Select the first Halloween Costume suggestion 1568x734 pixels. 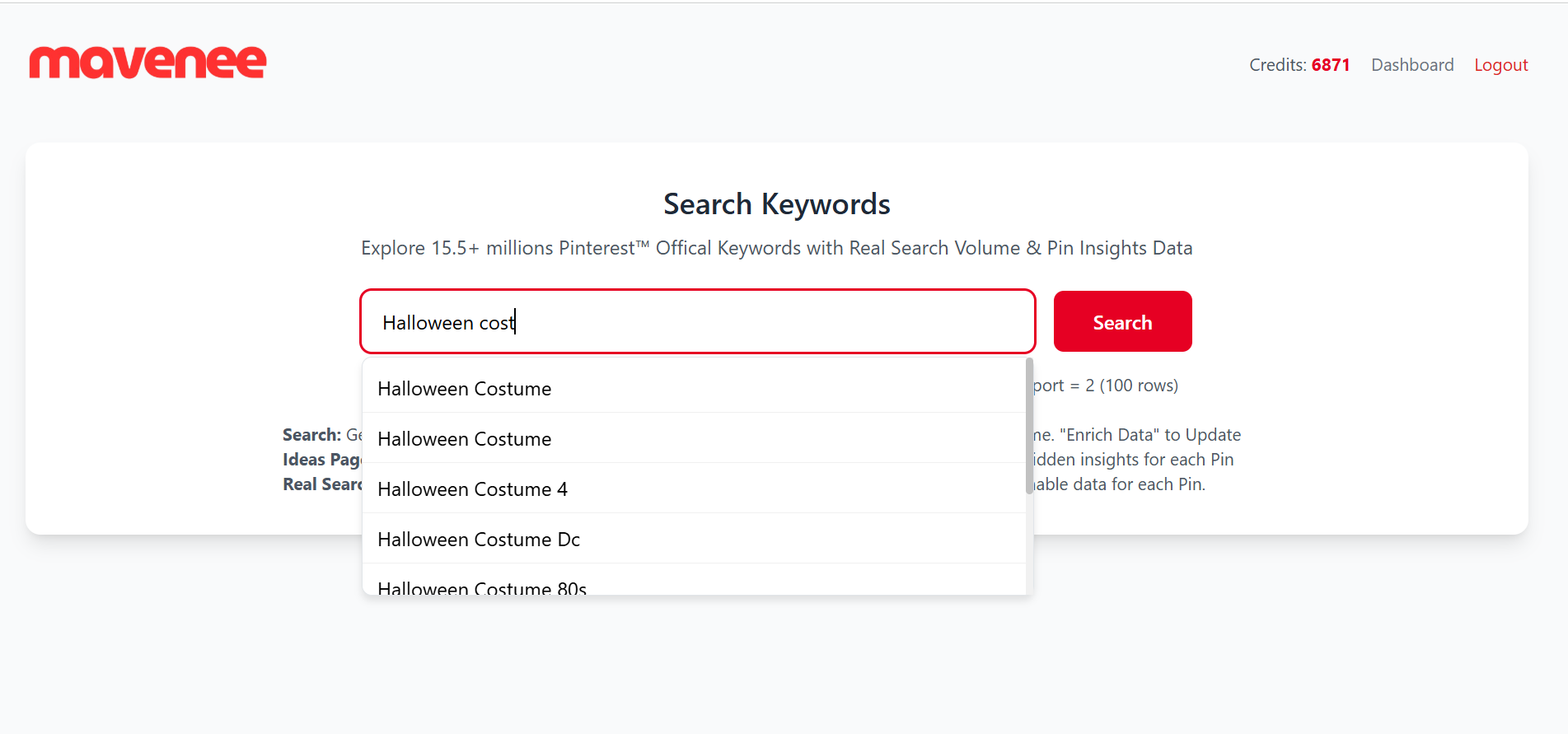465,389
